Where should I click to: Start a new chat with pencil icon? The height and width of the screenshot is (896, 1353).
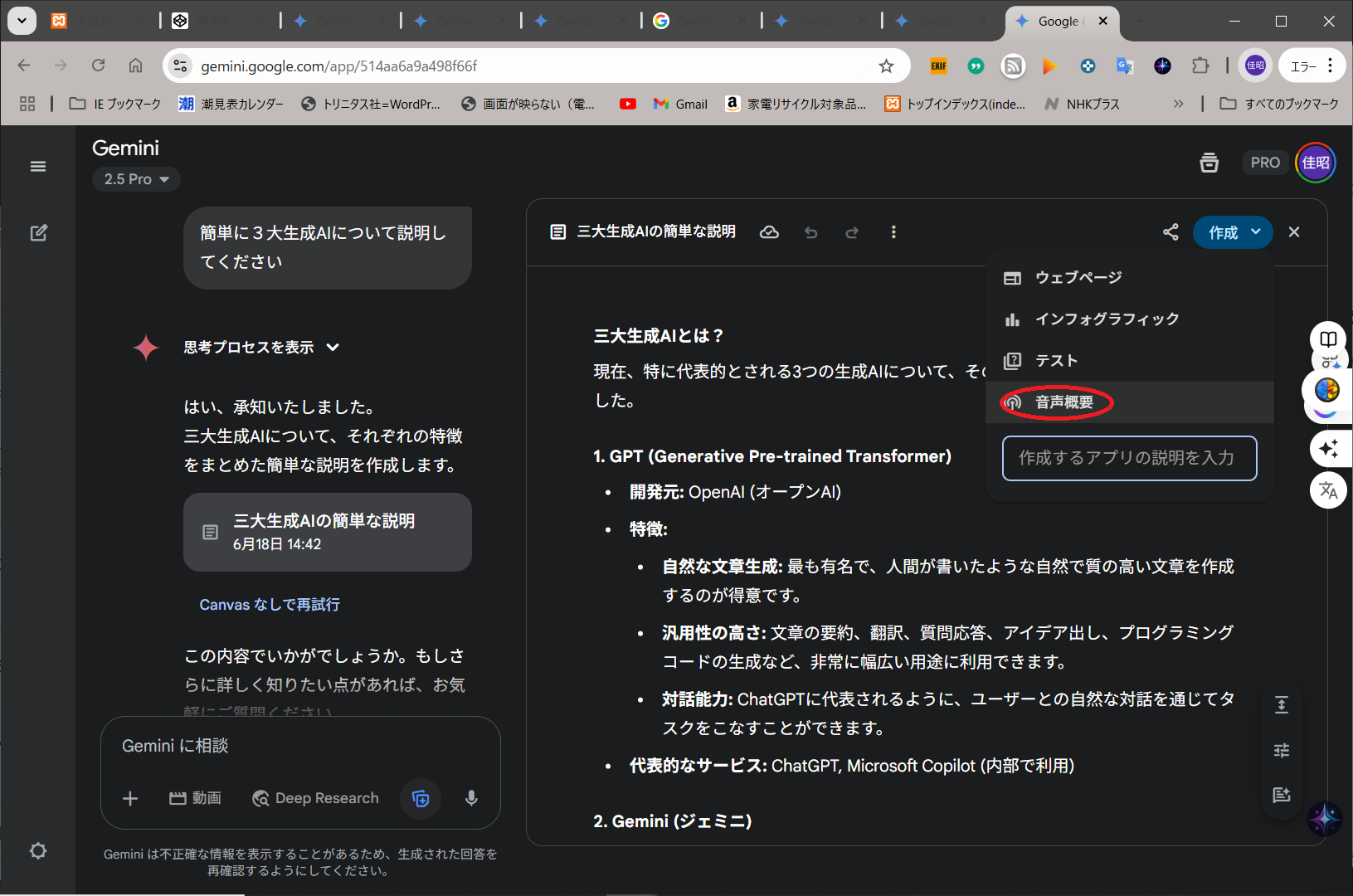(x=38, y=233)
